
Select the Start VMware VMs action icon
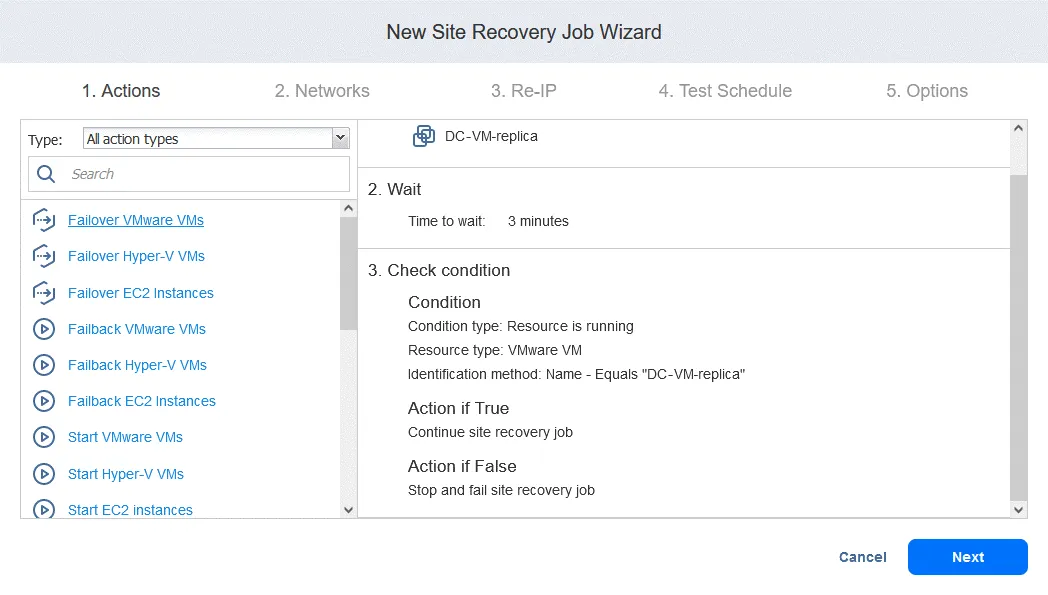(44, 437)
